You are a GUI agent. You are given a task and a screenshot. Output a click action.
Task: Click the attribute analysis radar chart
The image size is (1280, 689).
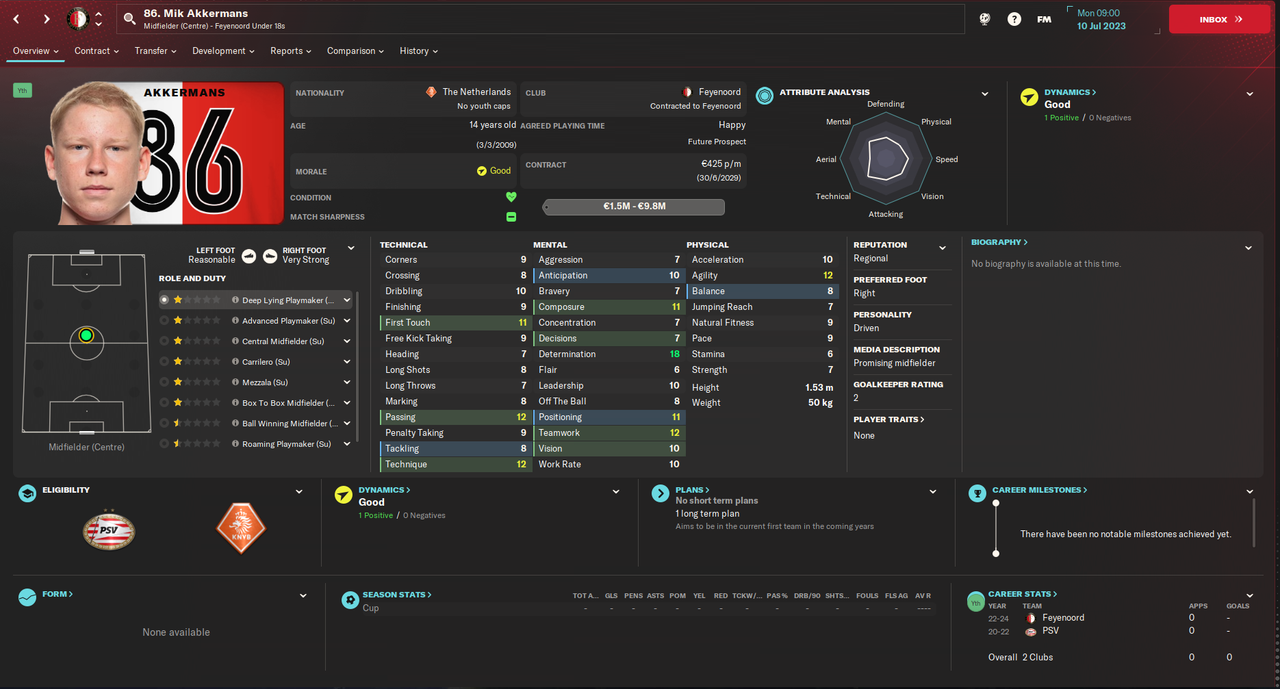pos(886,157)
